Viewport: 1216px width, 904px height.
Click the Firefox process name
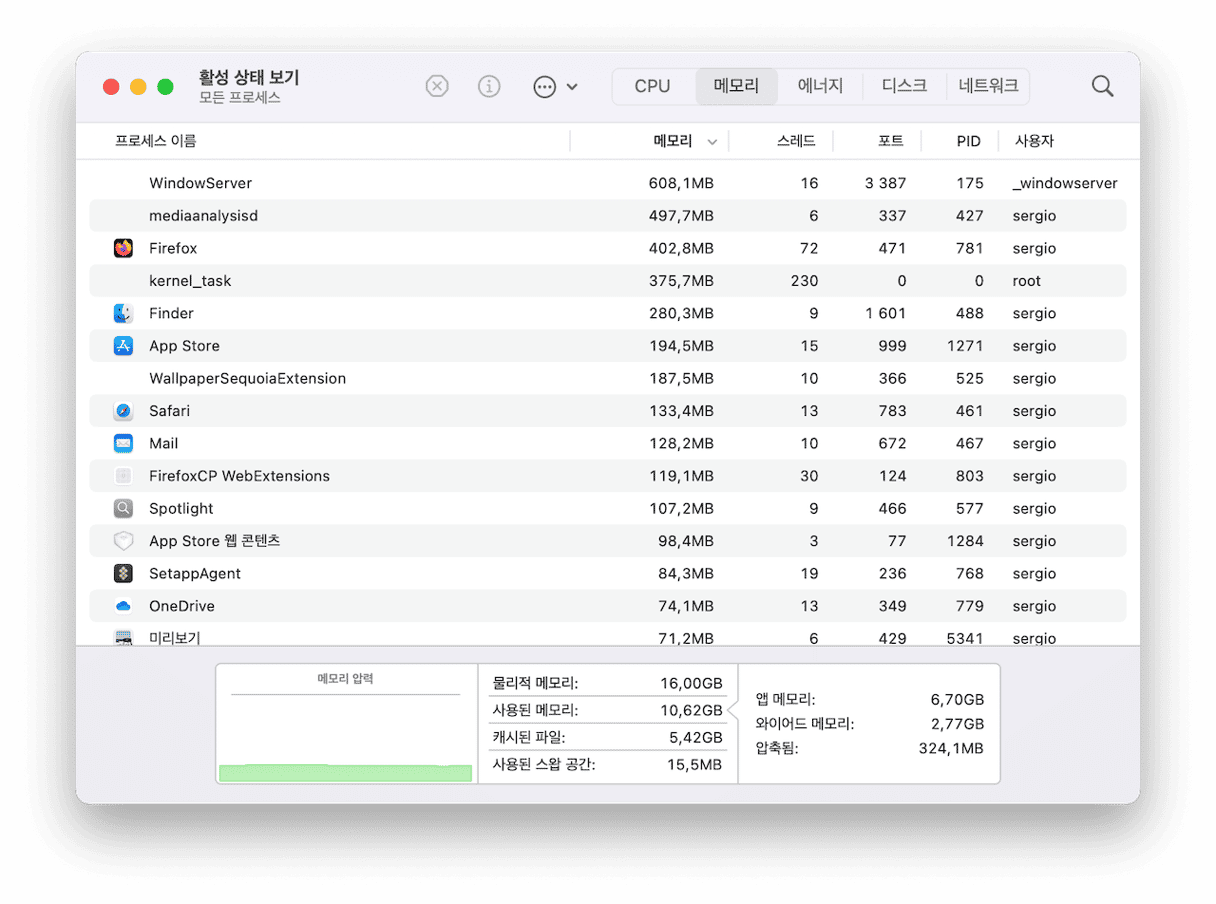click(x=173, y=248)
